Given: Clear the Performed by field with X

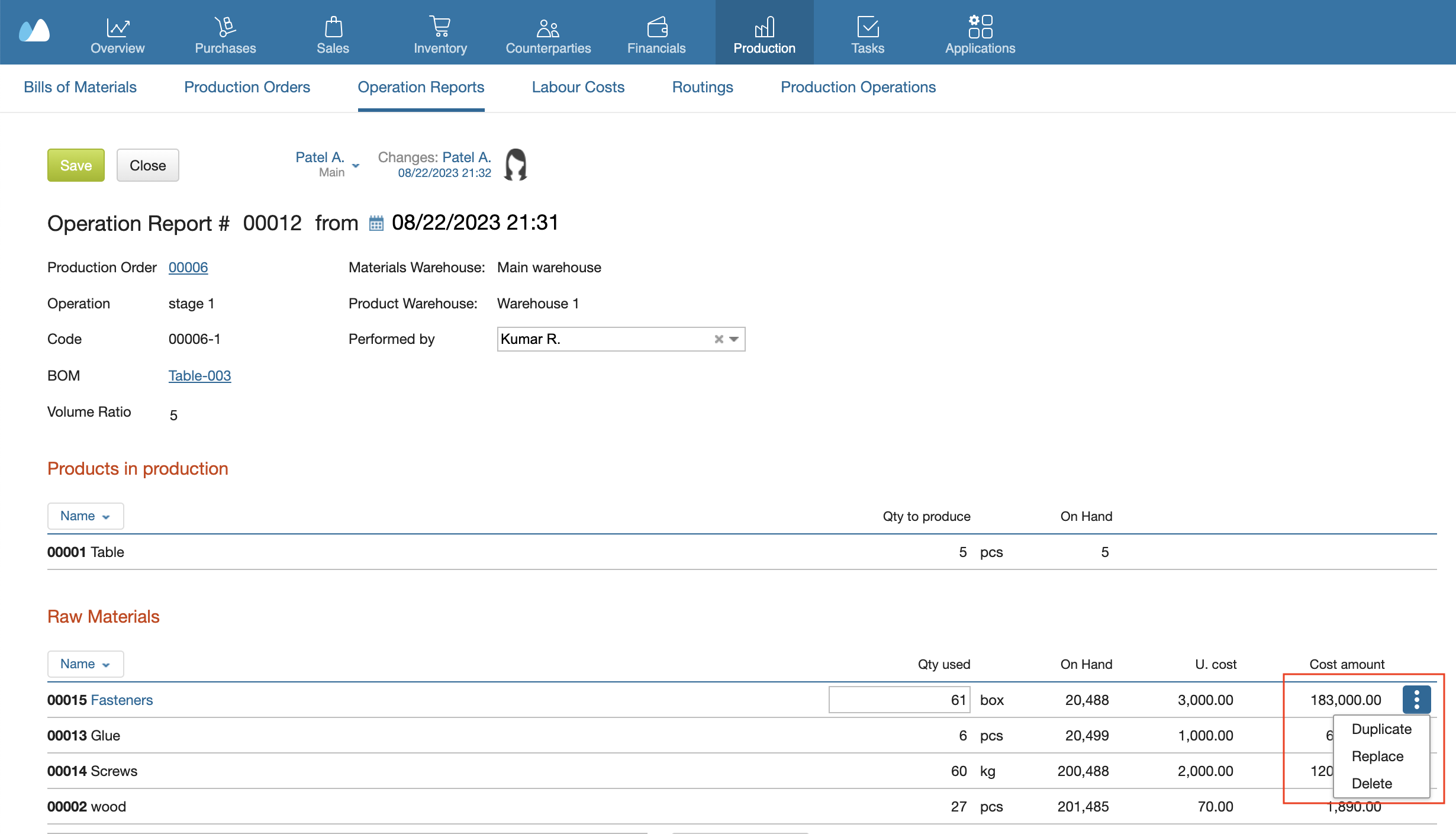Looking at the screenshot, I should (x=719, y=339).
